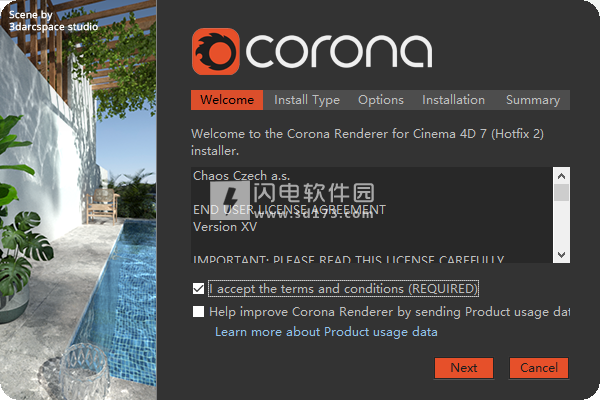The image size is (600, 400).
Task: Click the orange Corona logo icon
Action: pyautogui.click(x=215, y=51)
